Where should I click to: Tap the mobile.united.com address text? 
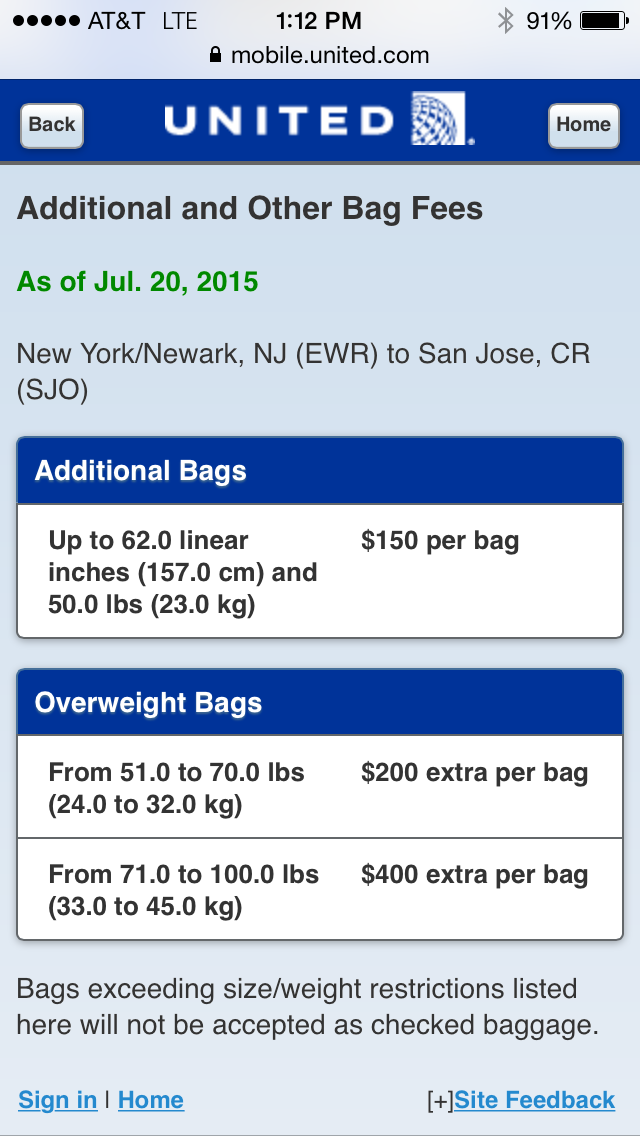click(x=330, y=56)
